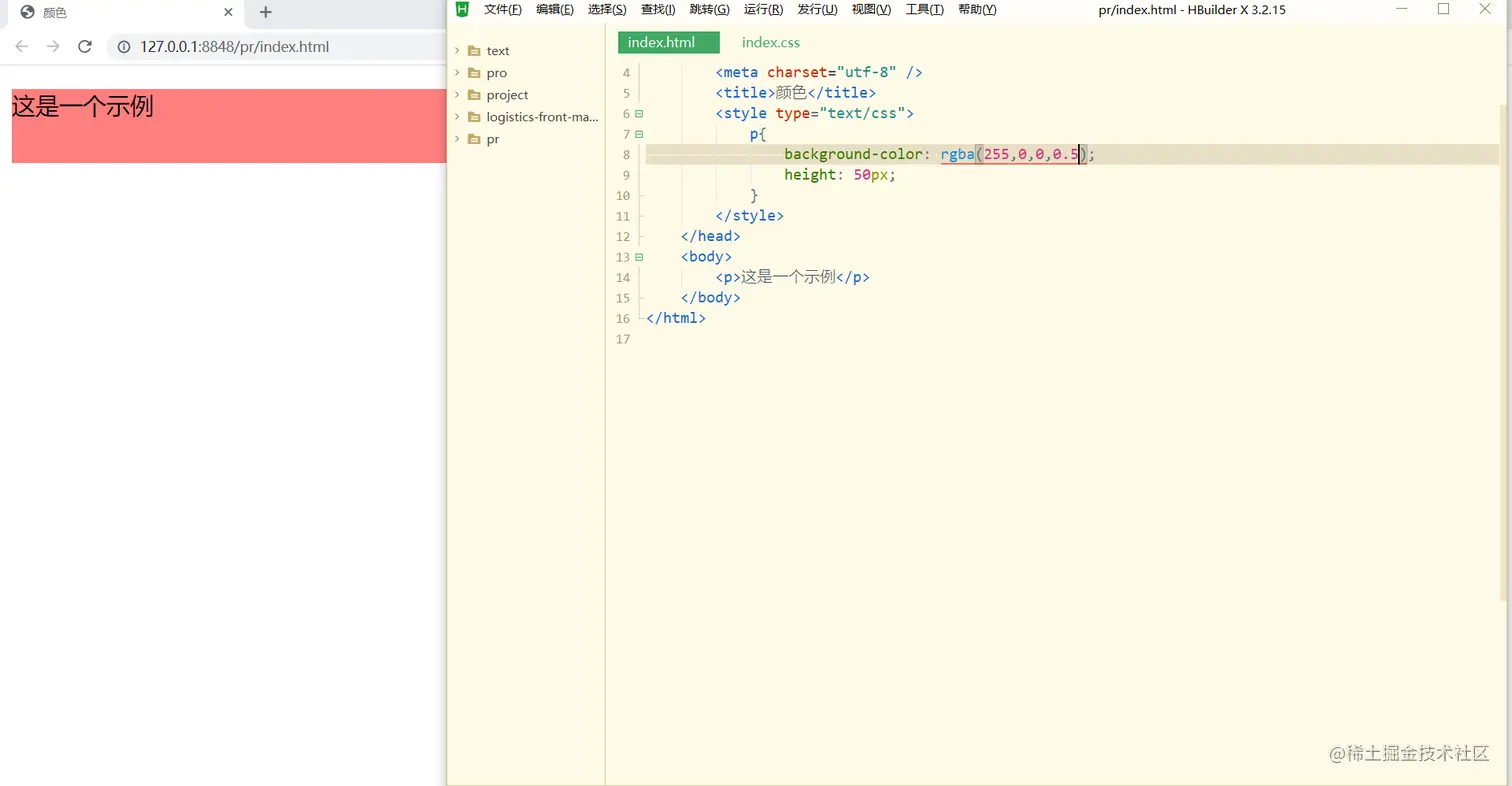Screen dimensions: 1512x786
Task: Click the <title>颜色</title> code line
Action: point(796,93)
